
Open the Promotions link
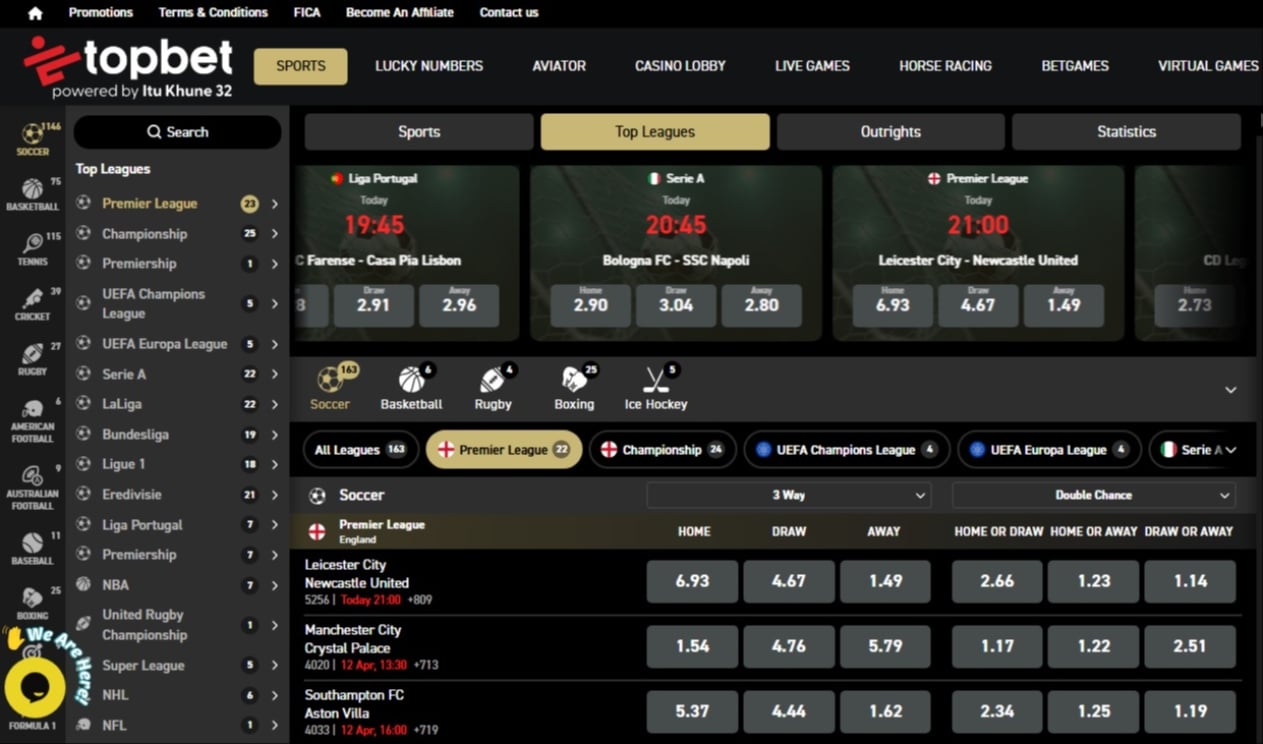(x=100, y=13)
